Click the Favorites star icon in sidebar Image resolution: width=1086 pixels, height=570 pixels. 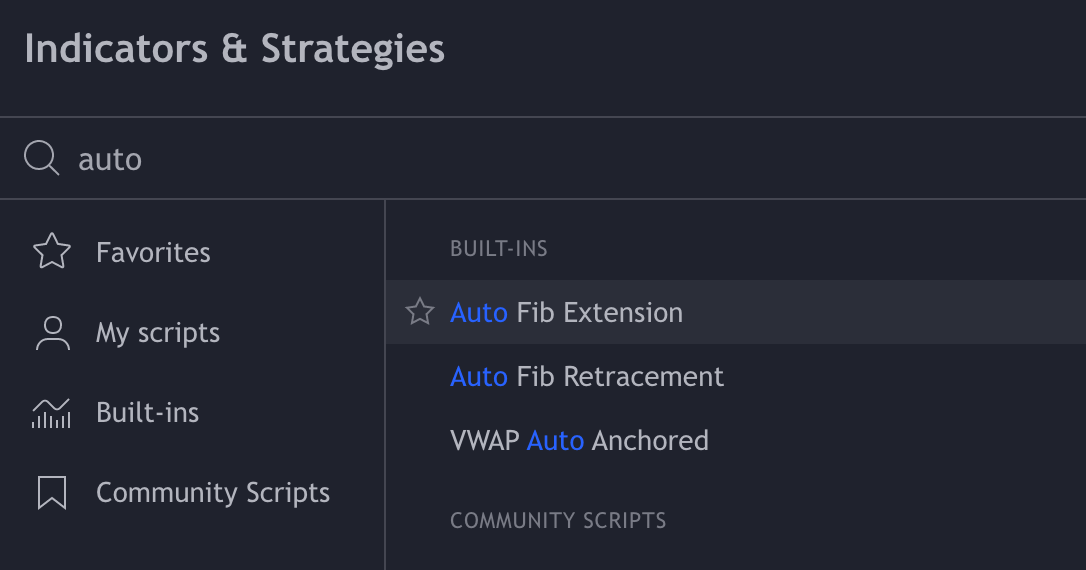(52, 251)
